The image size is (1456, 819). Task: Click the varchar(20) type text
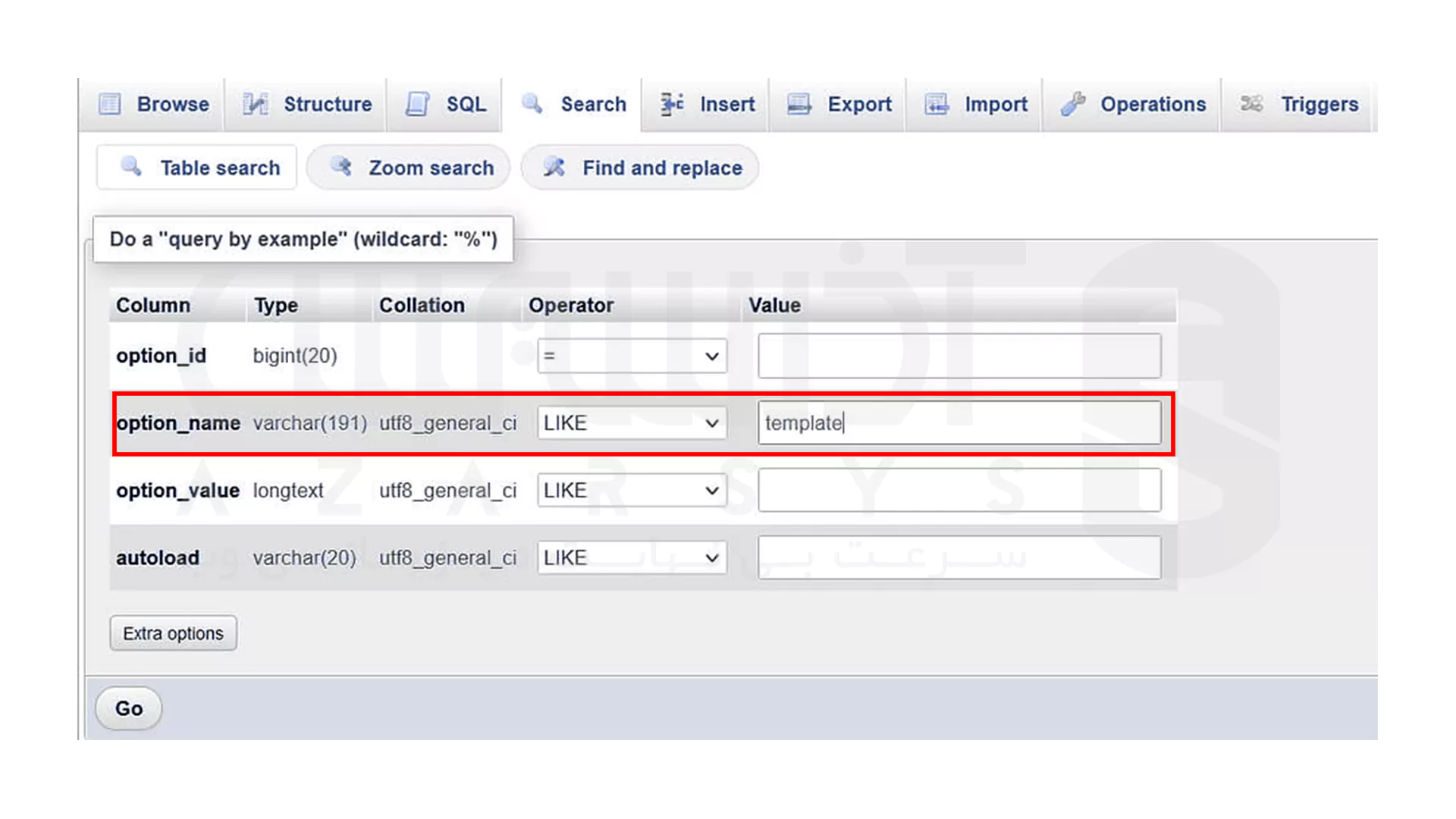(304, 558)
